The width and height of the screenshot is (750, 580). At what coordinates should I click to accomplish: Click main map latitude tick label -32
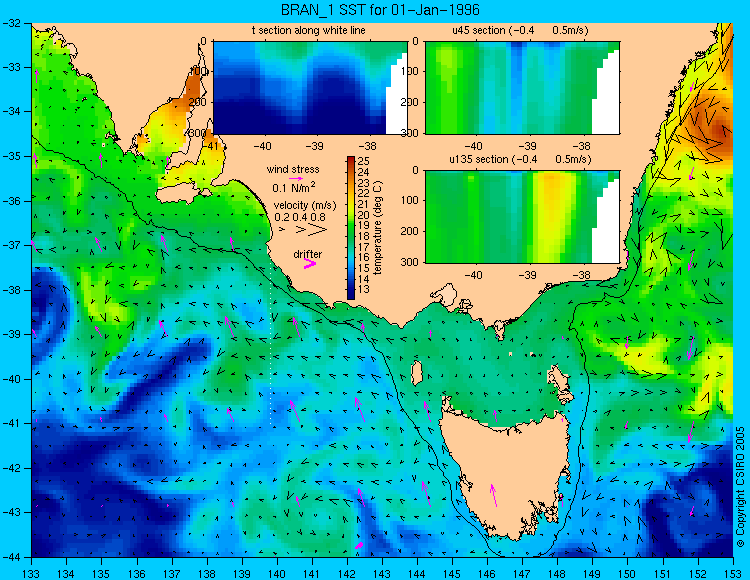pyautogui.click(x=11, y=23)
